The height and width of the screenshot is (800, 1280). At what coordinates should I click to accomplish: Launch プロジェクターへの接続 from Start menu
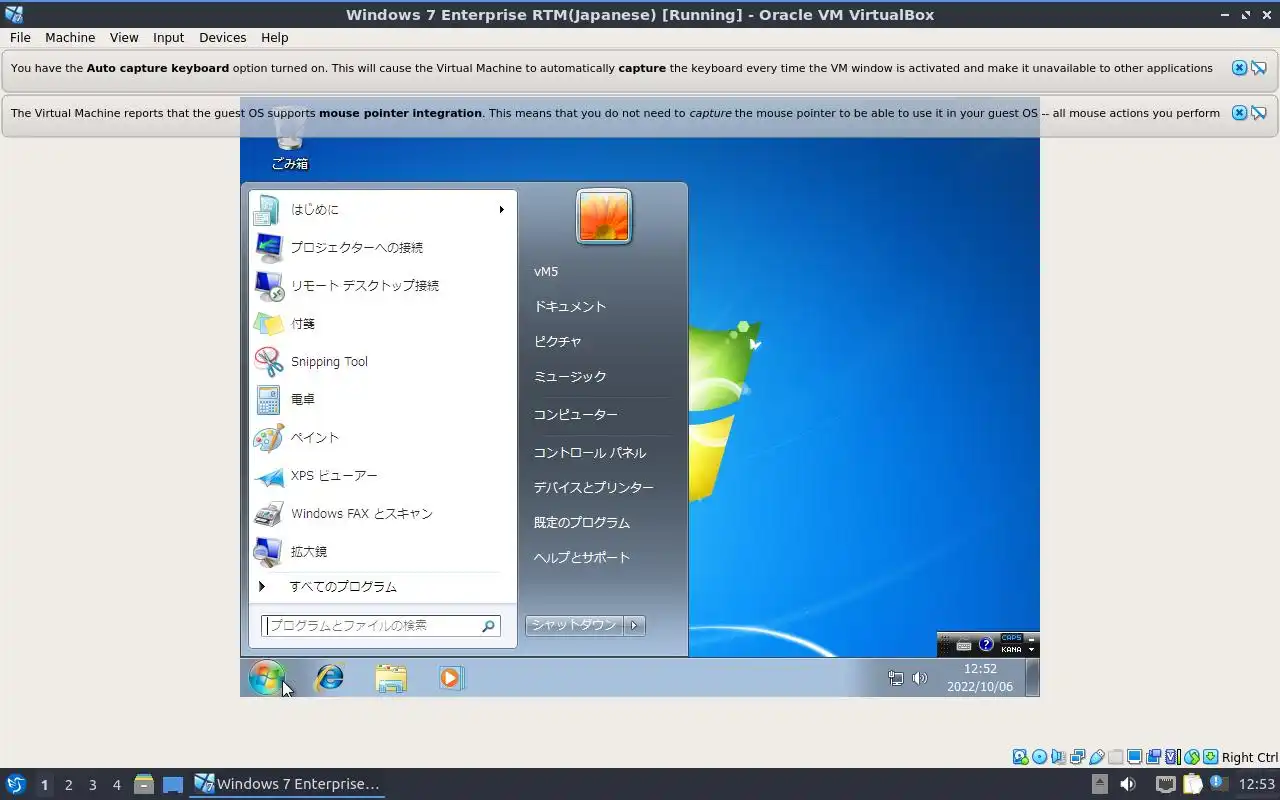click(x=382, y=247)
